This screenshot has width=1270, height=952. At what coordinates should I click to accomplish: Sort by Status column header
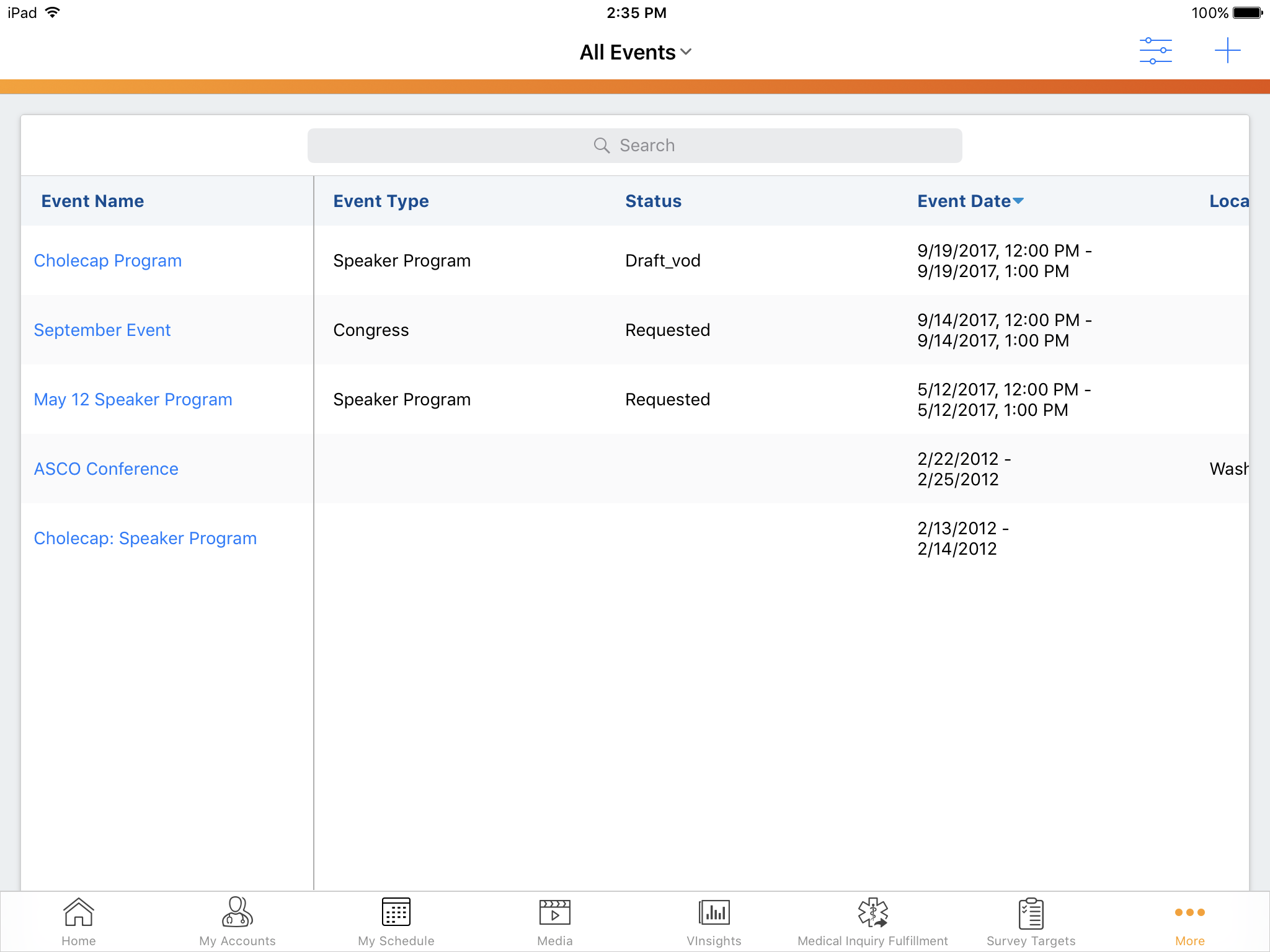click(653, 201)
